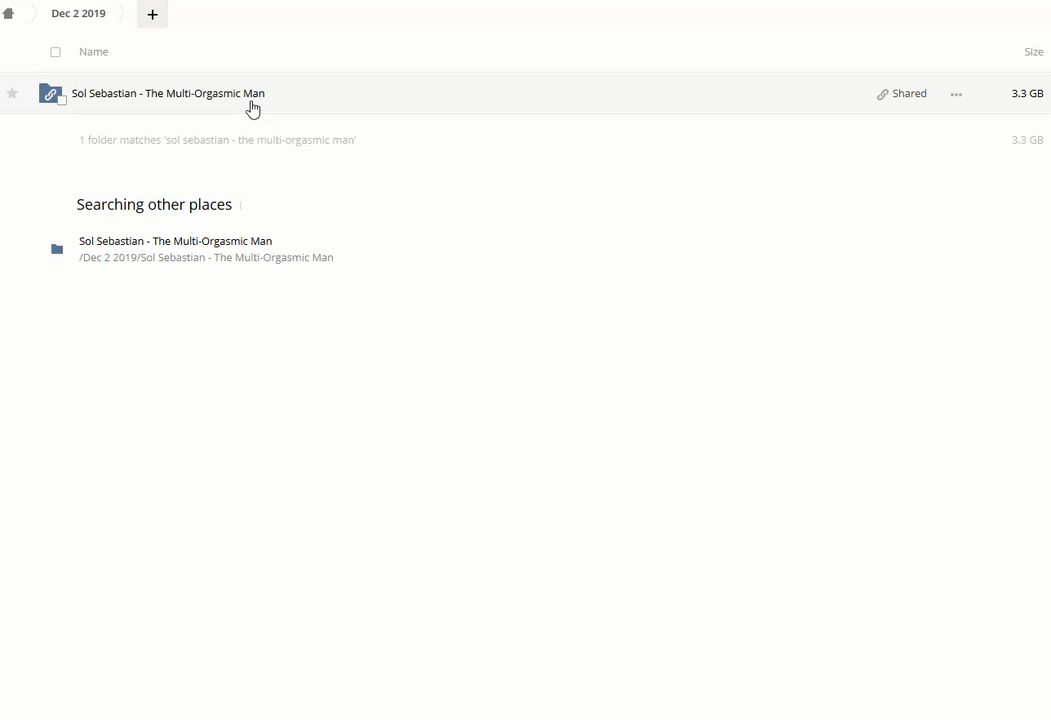Sort files by the Name column header
This screenshot has width=1051, height=720.
pyautogui.click(x=93, y=52)
